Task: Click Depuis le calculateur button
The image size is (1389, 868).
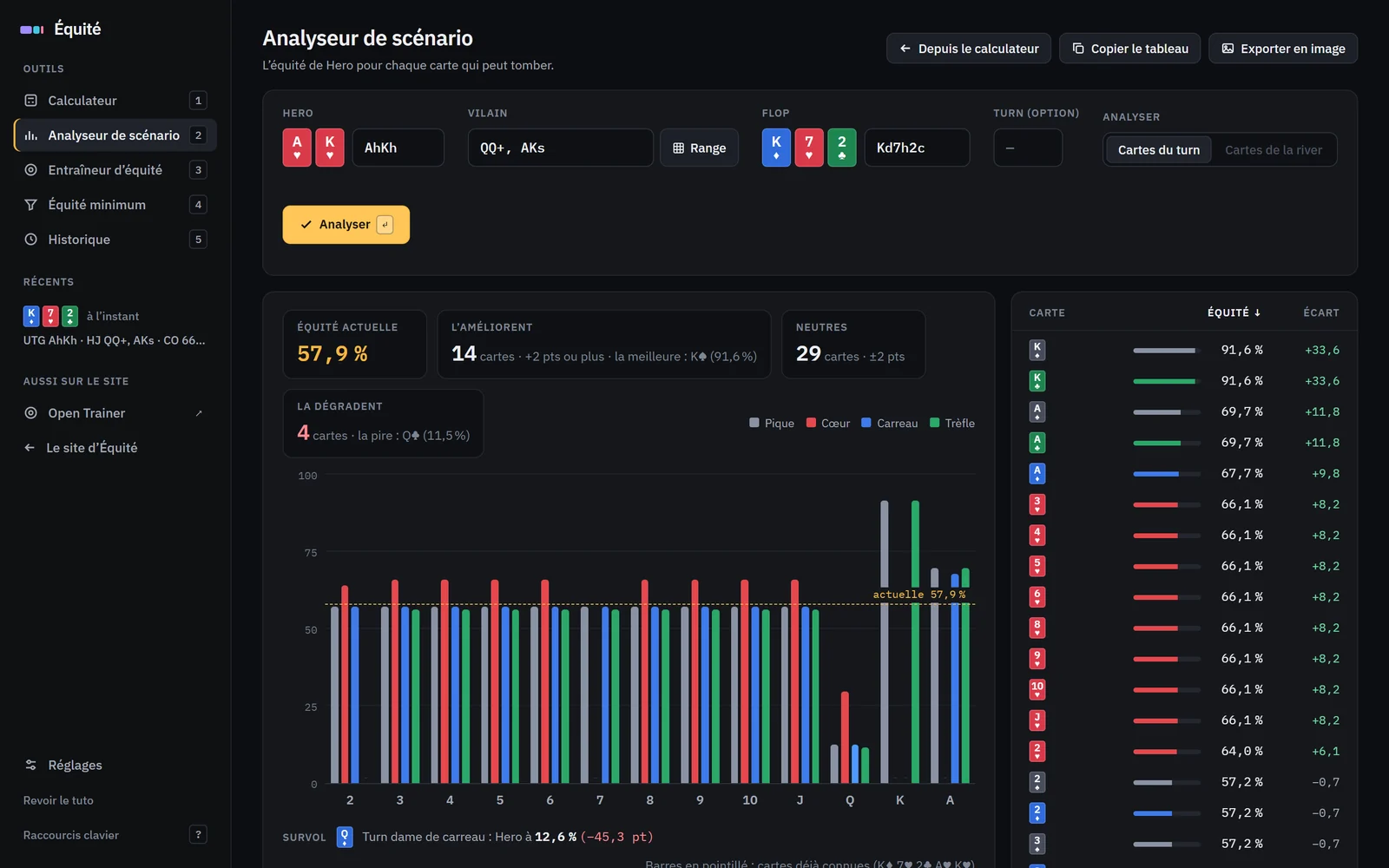Action: (x=969, y=49)
